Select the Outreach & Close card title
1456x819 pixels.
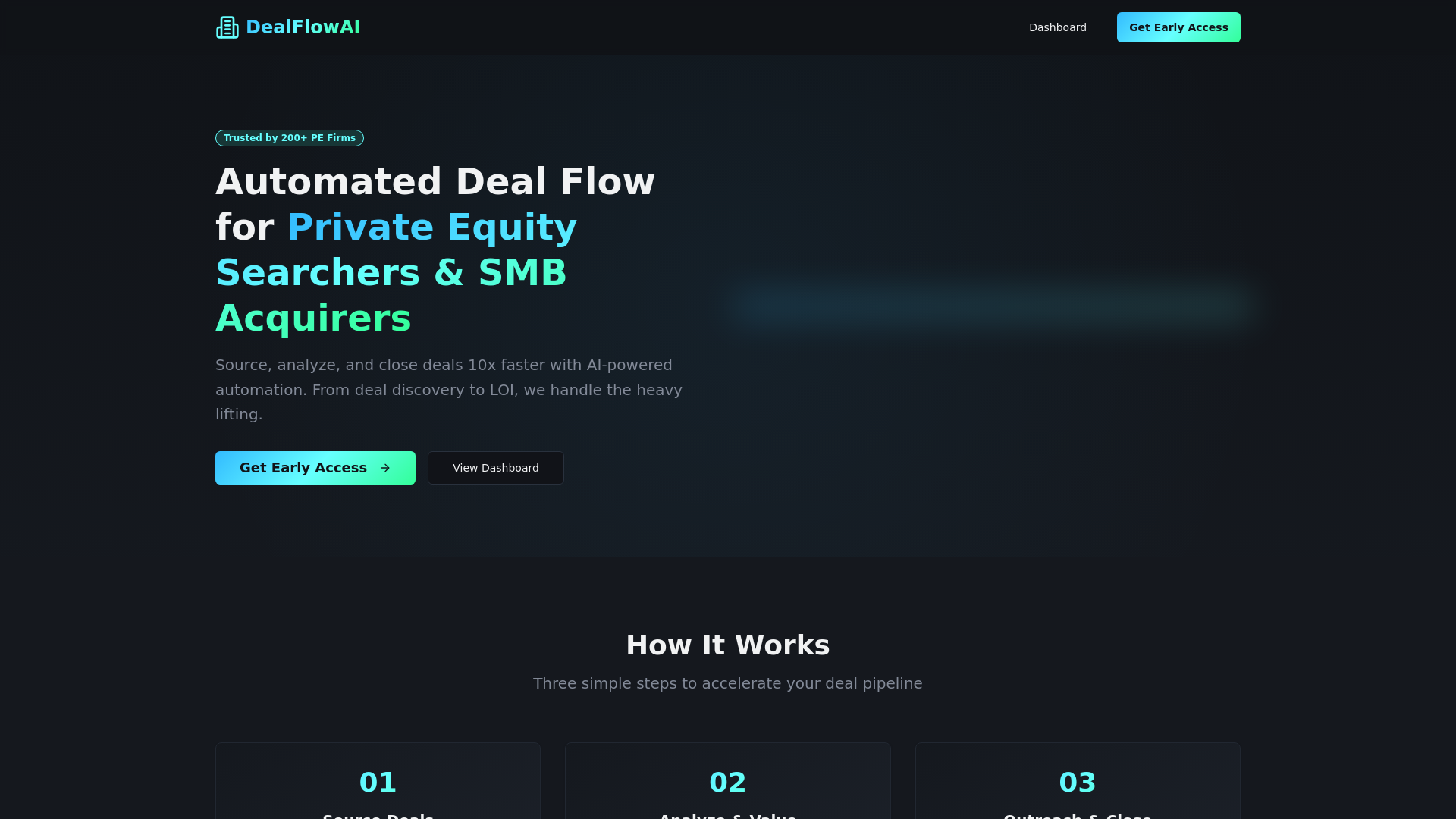point(1078,815)
